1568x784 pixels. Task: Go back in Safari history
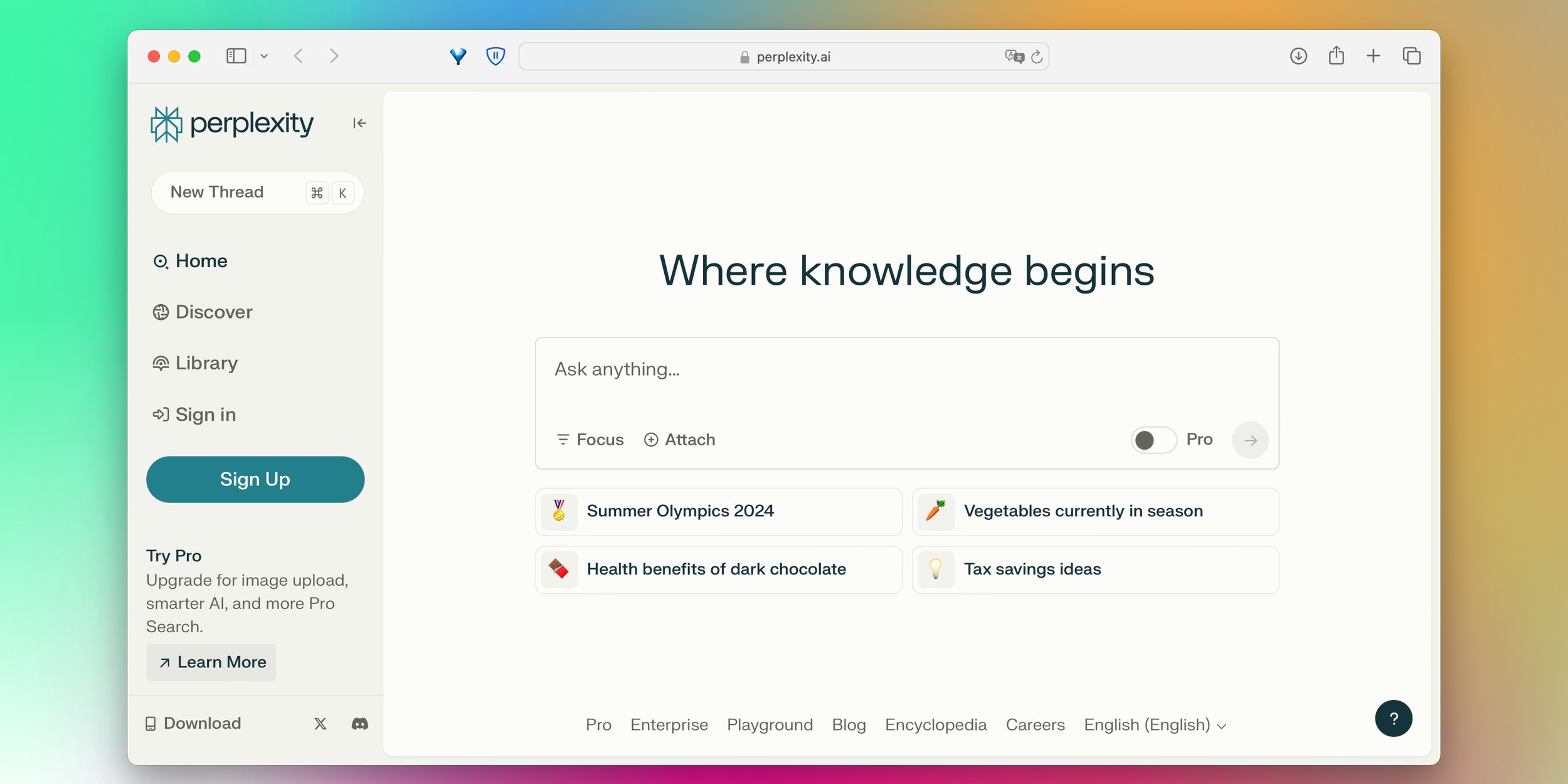tap(299, 56)
